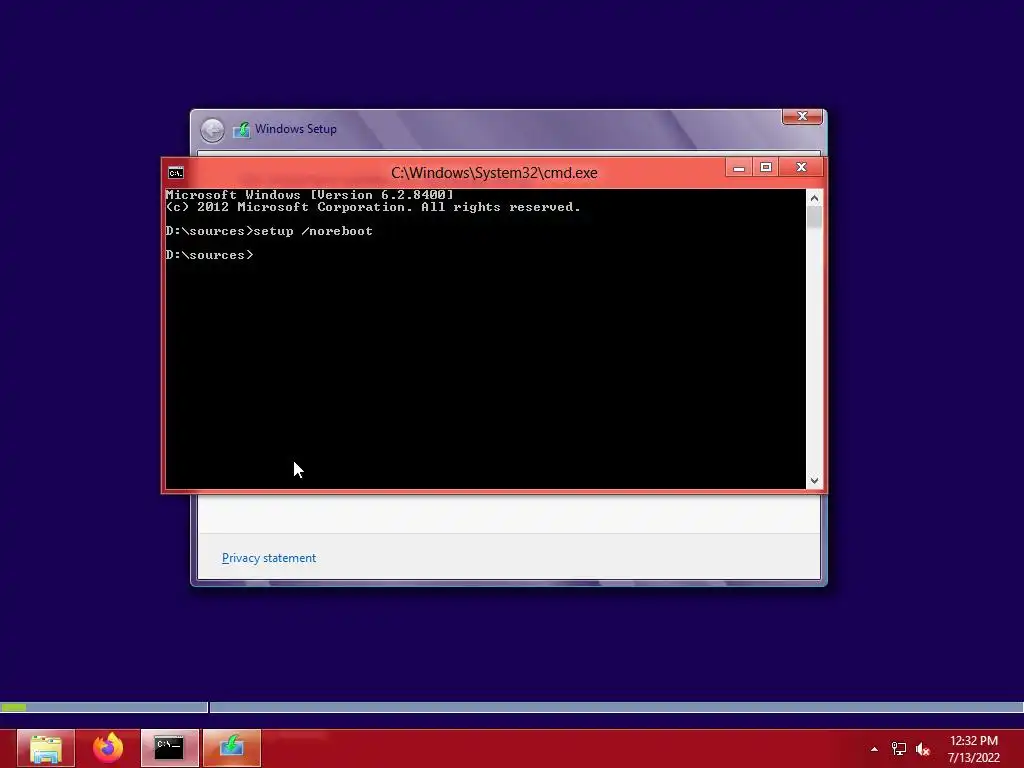Click the 'setup /noreboot' command line
This screenshot has width=1024, height=768.
click(x=269, y=231)
